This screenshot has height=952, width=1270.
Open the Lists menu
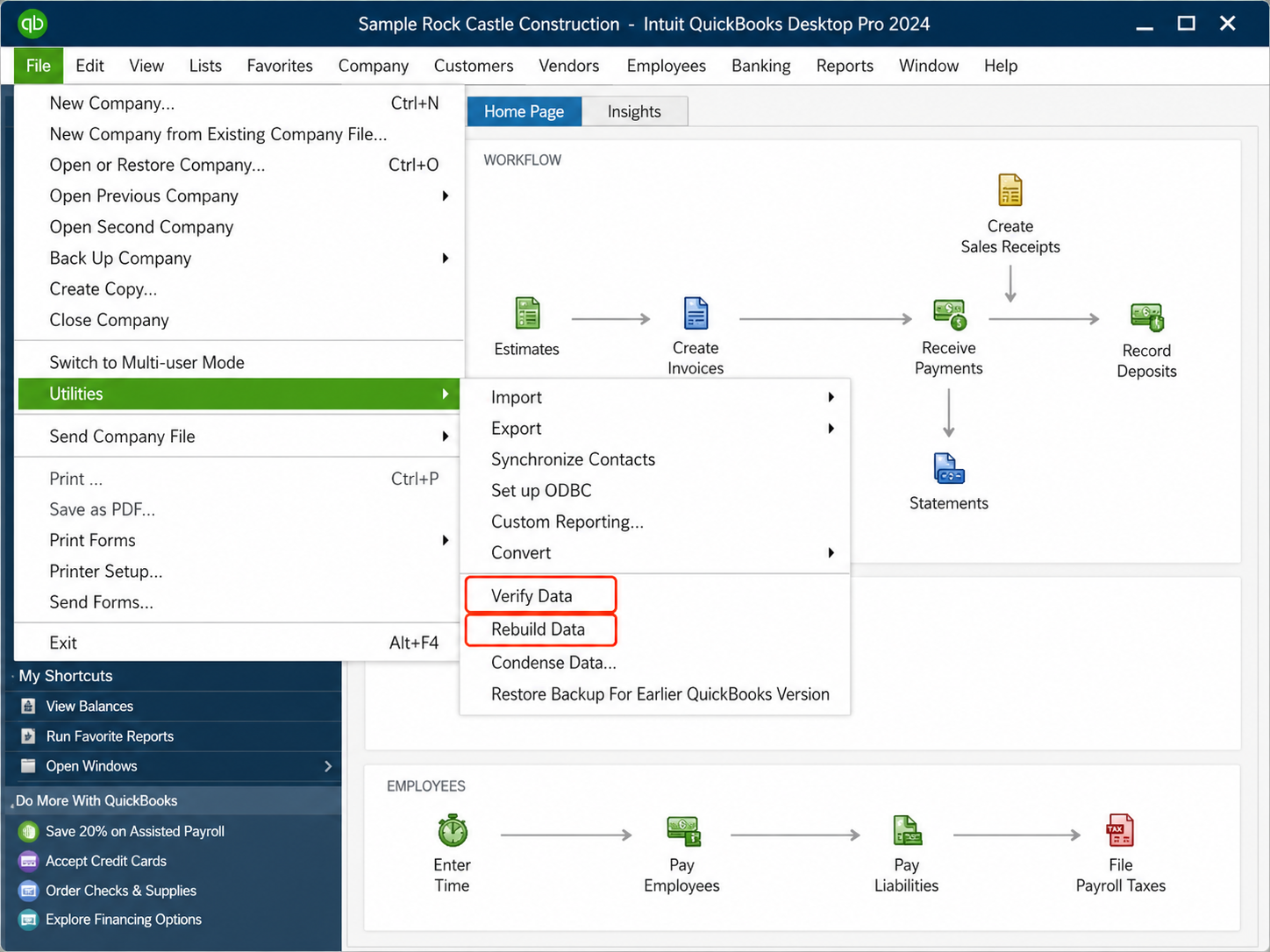pos(205,66)
